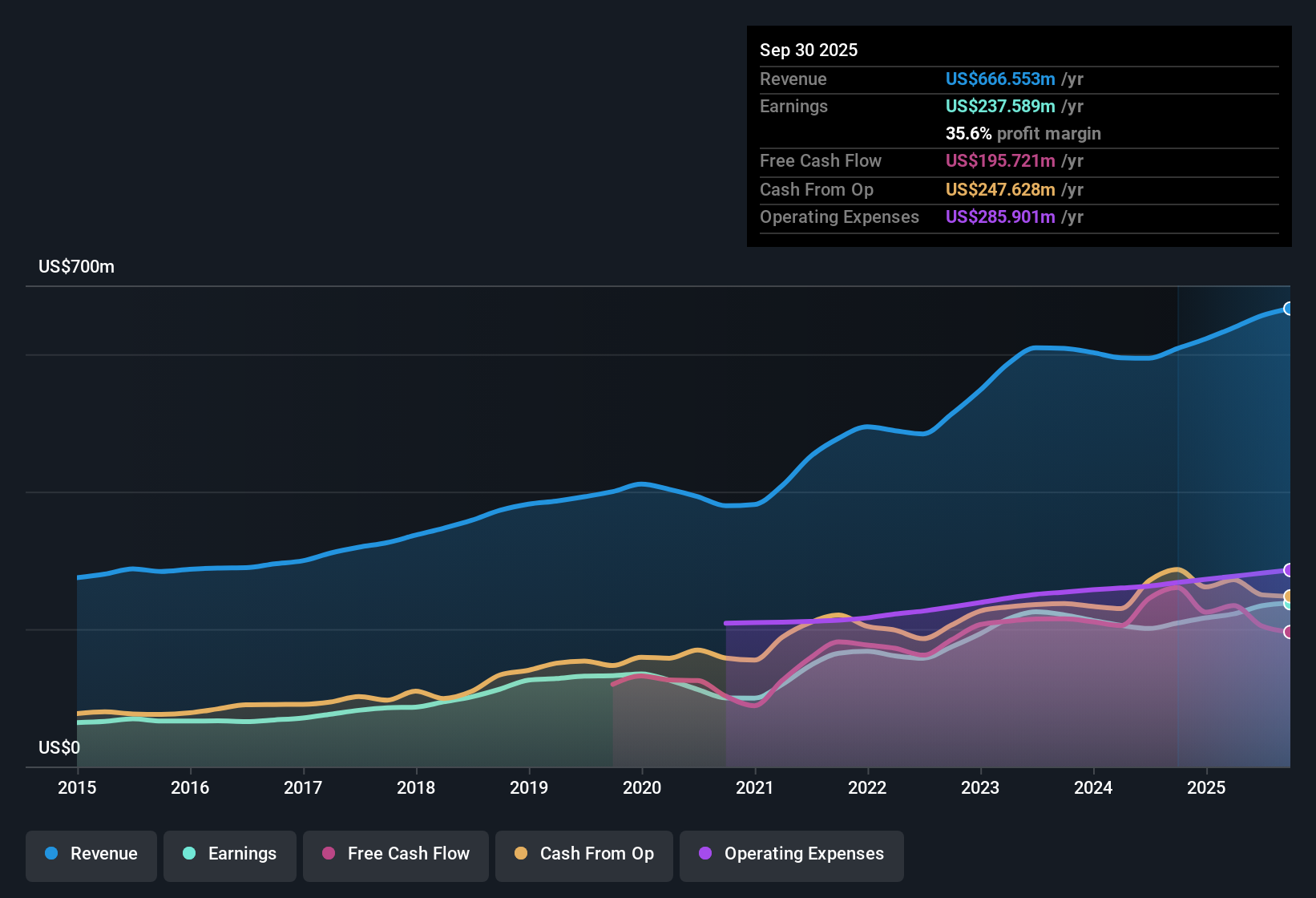Click the 2020 label on the x-axis
The image size is (1316, 898).
[642, 788]
